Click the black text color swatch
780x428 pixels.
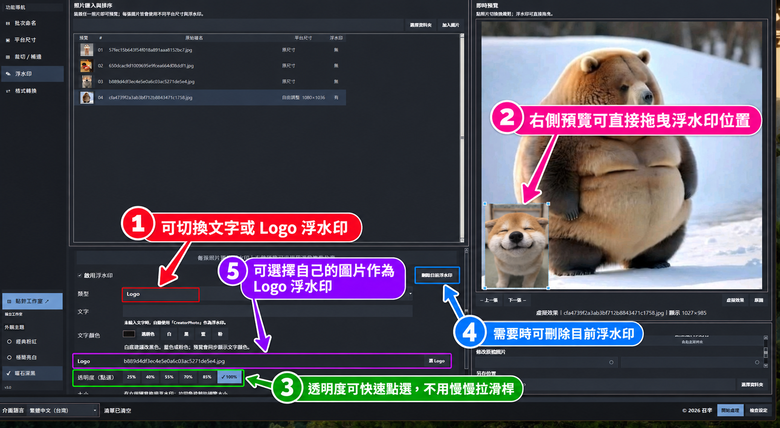129,334
